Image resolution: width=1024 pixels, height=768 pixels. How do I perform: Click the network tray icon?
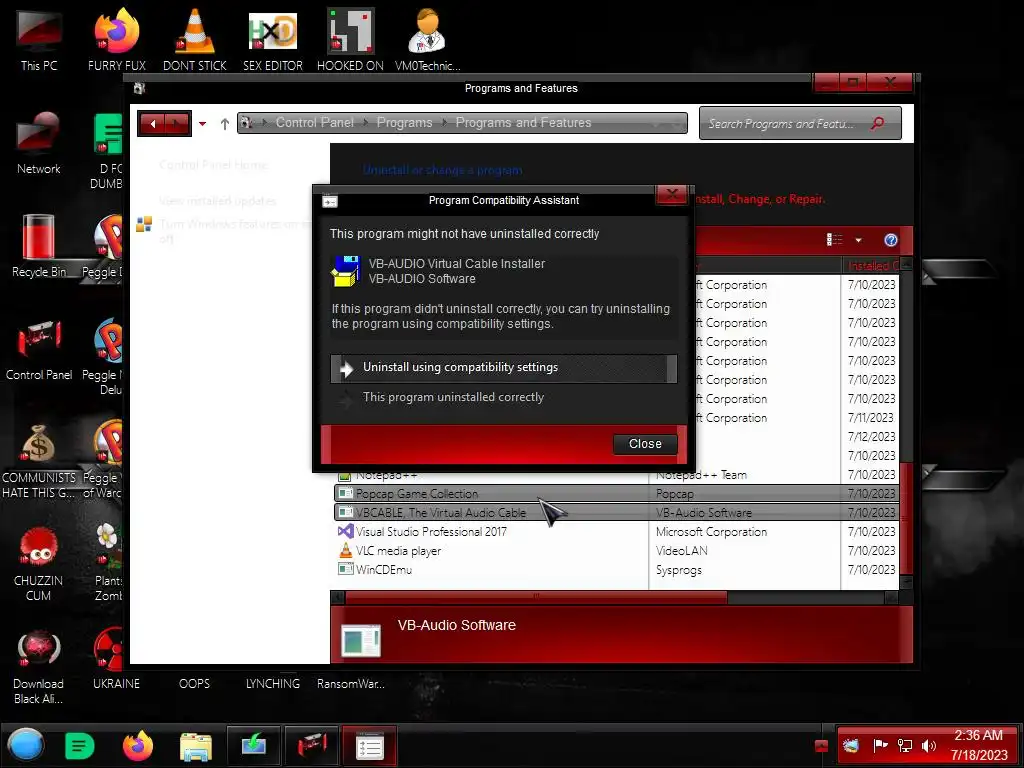tap(904, 745)
